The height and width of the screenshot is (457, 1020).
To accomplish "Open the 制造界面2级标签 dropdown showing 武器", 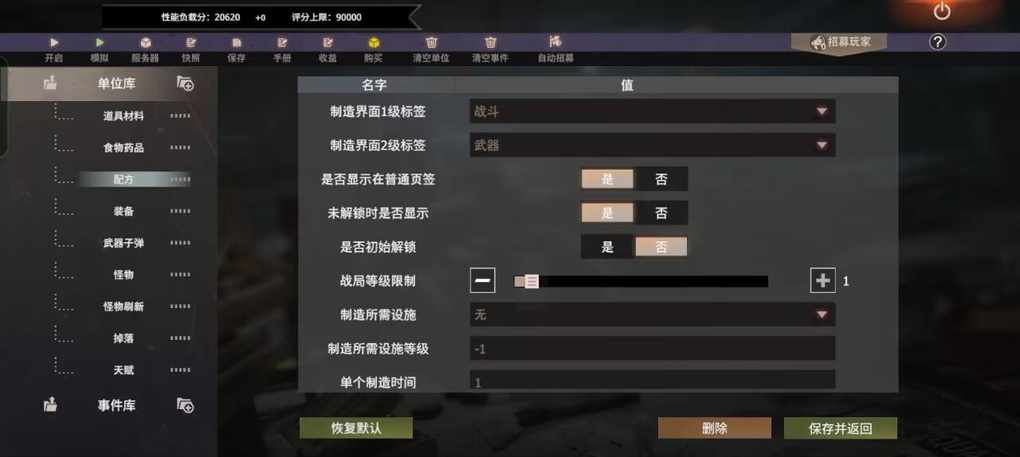I will (652, 146).
